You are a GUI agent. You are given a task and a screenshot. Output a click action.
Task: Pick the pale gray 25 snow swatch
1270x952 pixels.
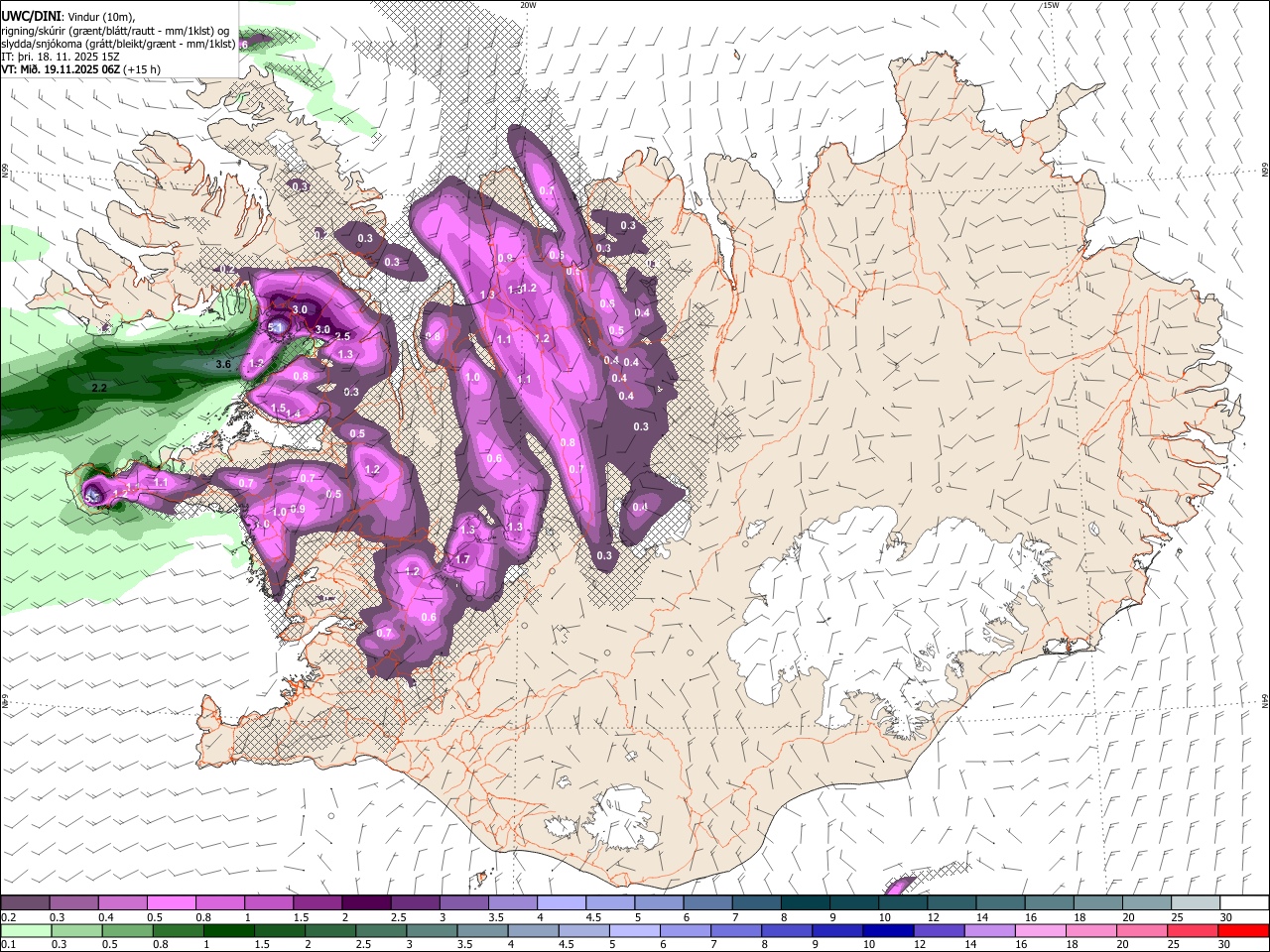(1195, 902)
